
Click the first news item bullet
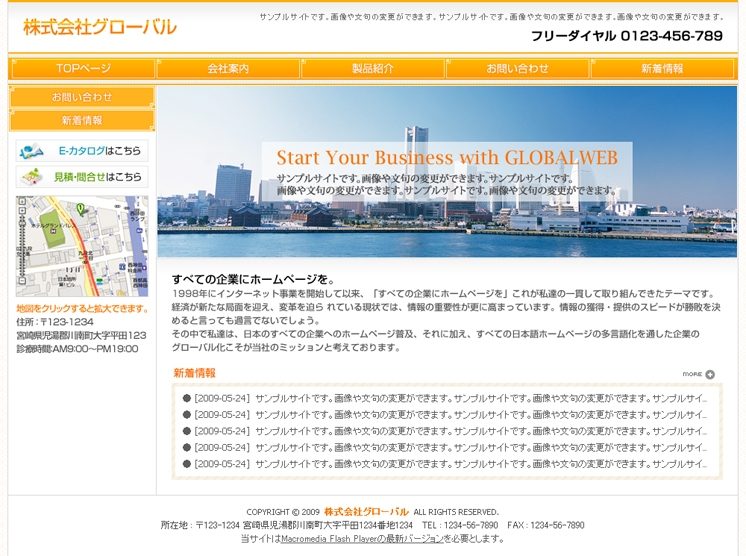tap(187, 398)
